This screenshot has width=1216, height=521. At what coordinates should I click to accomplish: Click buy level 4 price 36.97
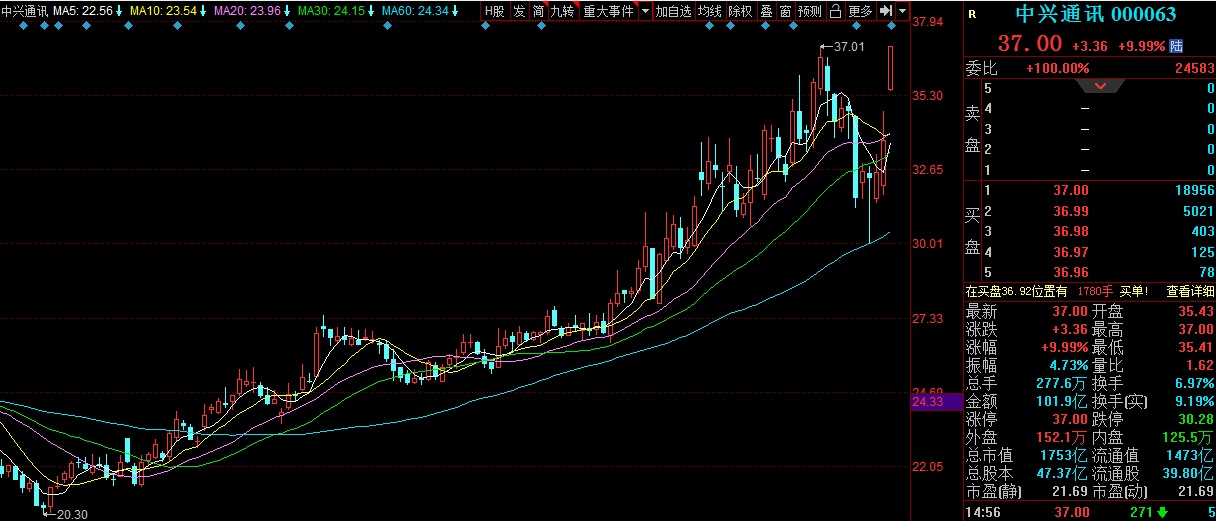pos(1070,252)
